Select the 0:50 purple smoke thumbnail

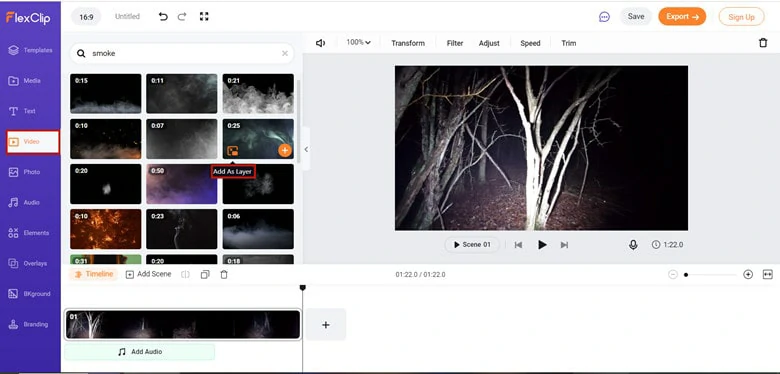182,184
